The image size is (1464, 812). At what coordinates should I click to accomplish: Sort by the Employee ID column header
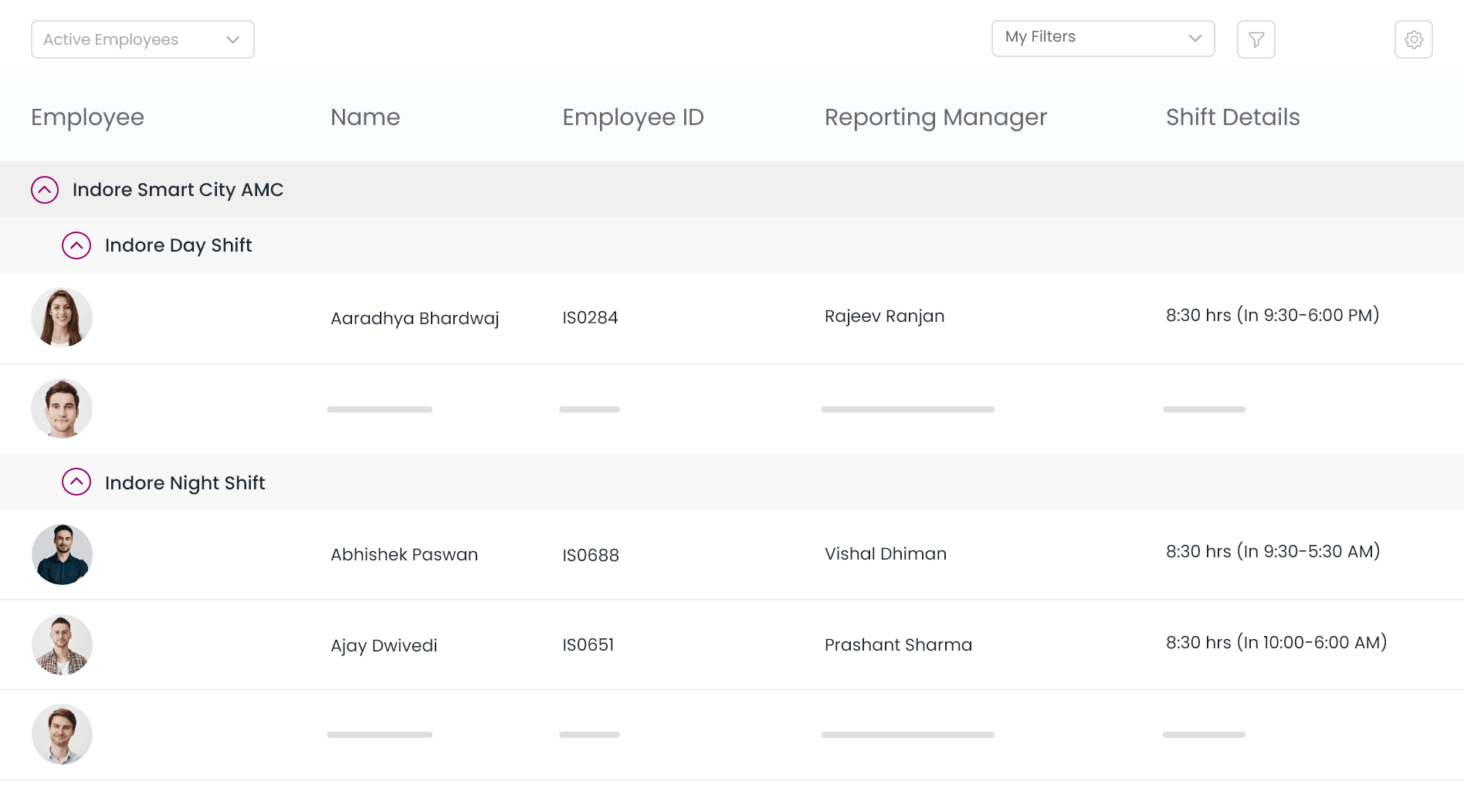(x=632, y=117)
